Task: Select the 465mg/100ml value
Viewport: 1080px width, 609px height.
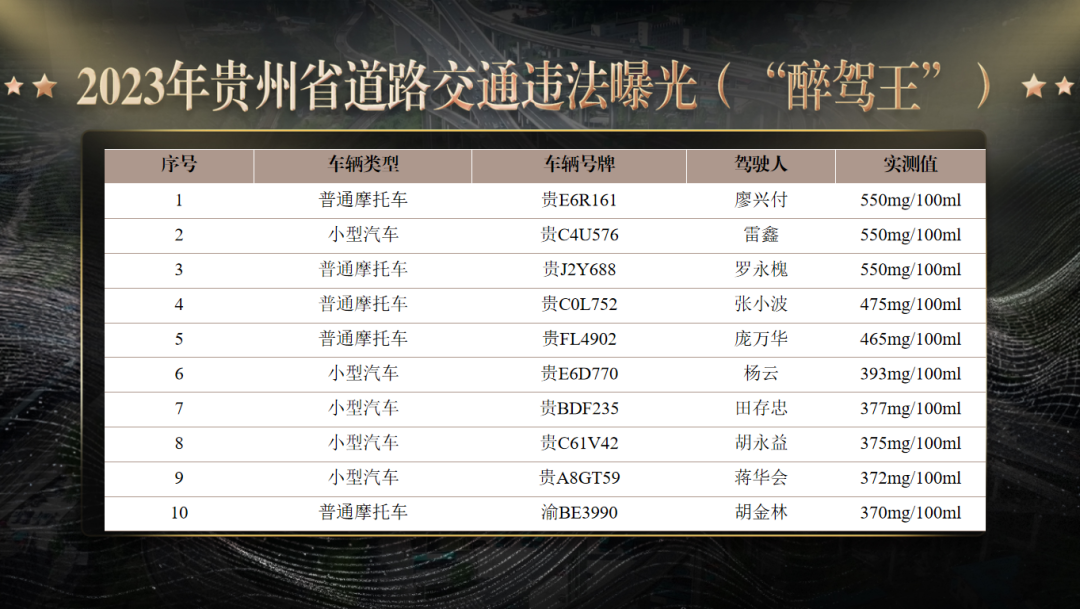Action: pos(911,339)
